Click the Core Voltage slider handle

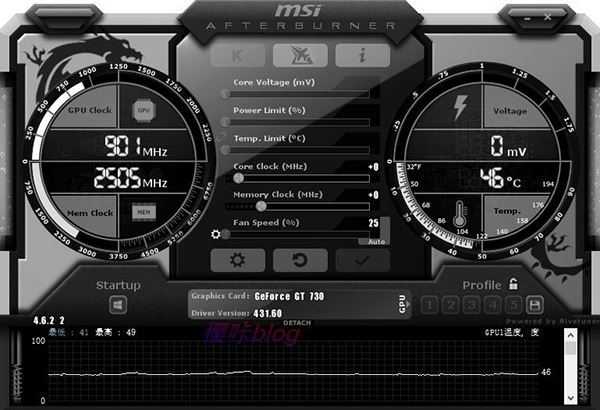click(x=225, y=94)
